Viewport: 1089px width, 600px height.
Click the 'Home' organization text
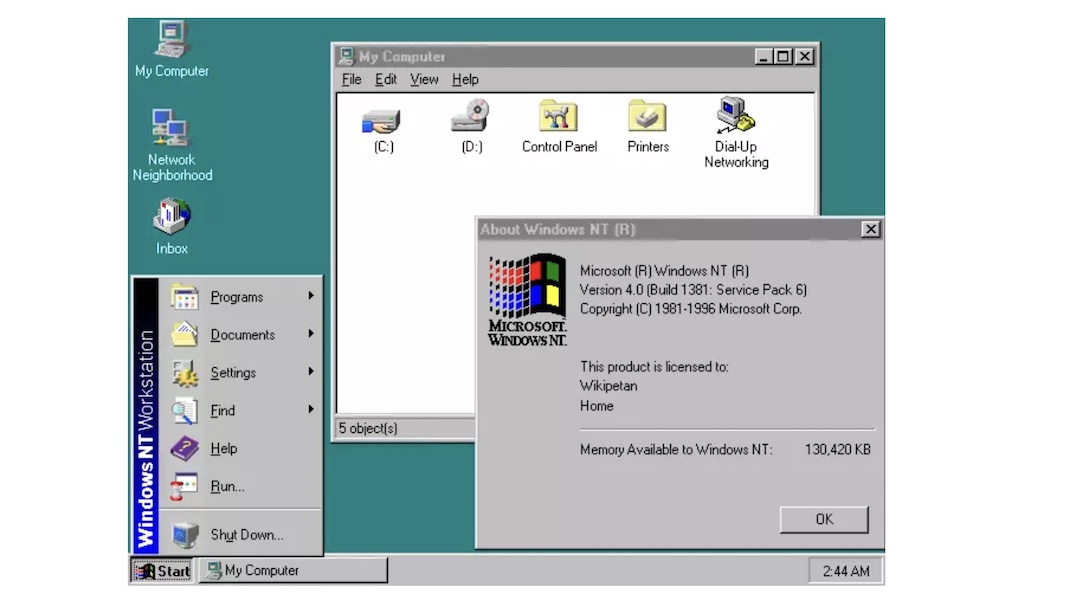point(597,406)
